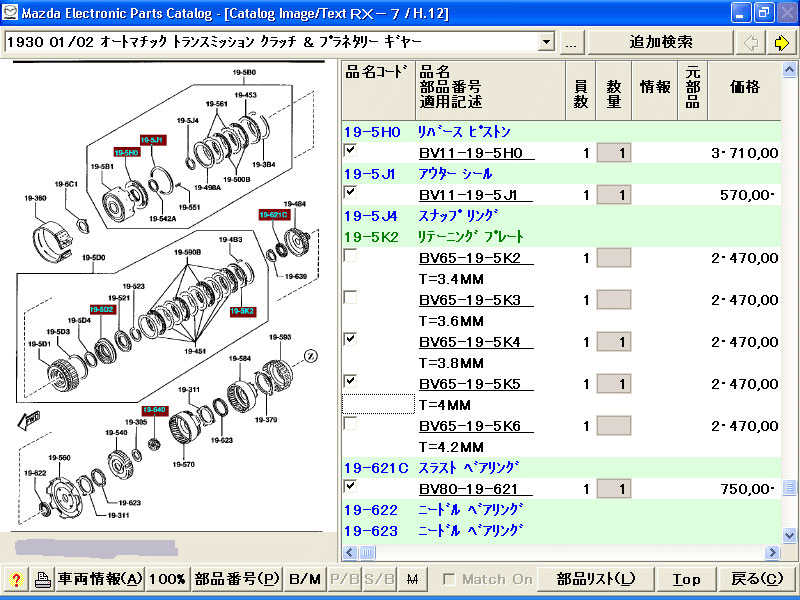The width and height of the screenshot is (800, 600).
Task: Open 車両情報(A) vehicle info
Action: (x=100, y=579)
